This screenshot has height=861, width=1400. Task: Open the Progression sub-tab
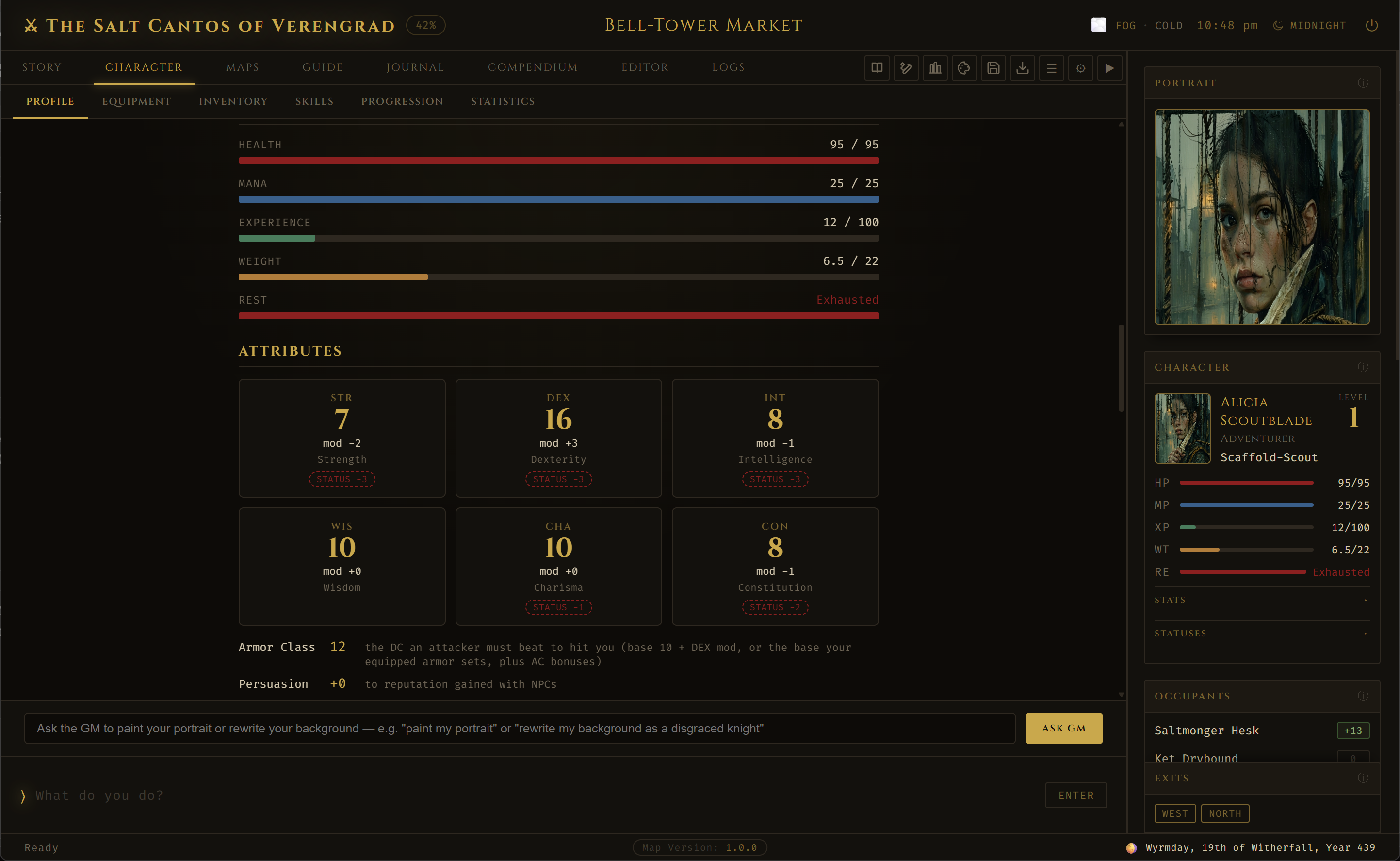402,101
